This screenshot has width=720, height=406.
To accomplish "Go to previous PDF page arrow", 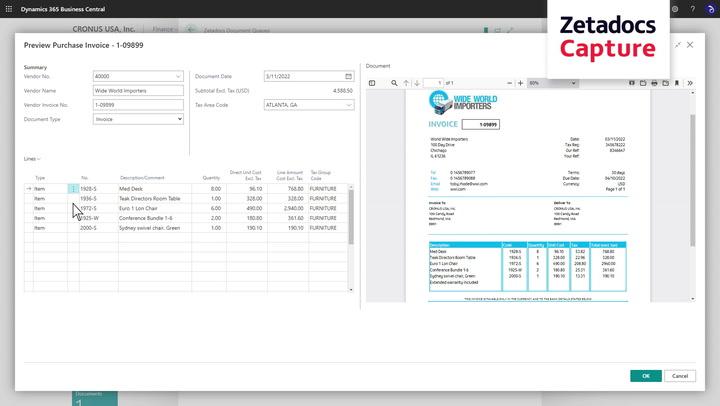I will [406, 83].
